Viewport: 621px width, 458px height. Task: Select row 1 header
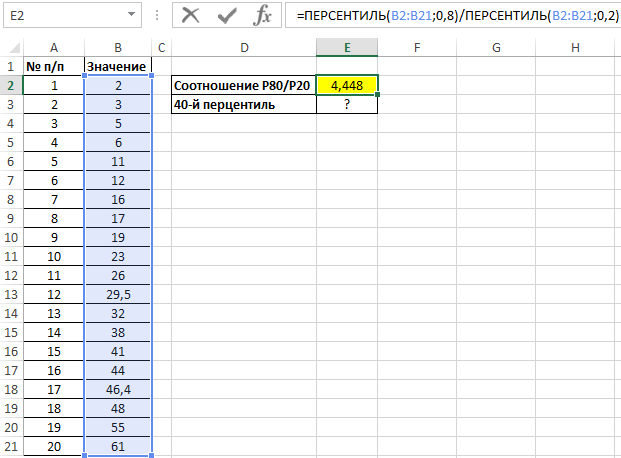coord(11,66)
